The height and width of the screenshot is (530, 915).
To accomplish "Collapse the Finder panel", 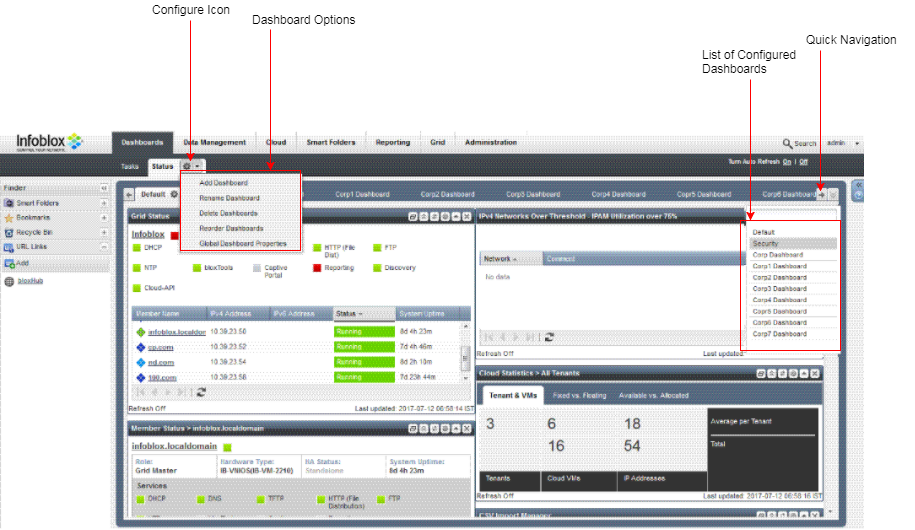I will [x=104, y=188].
